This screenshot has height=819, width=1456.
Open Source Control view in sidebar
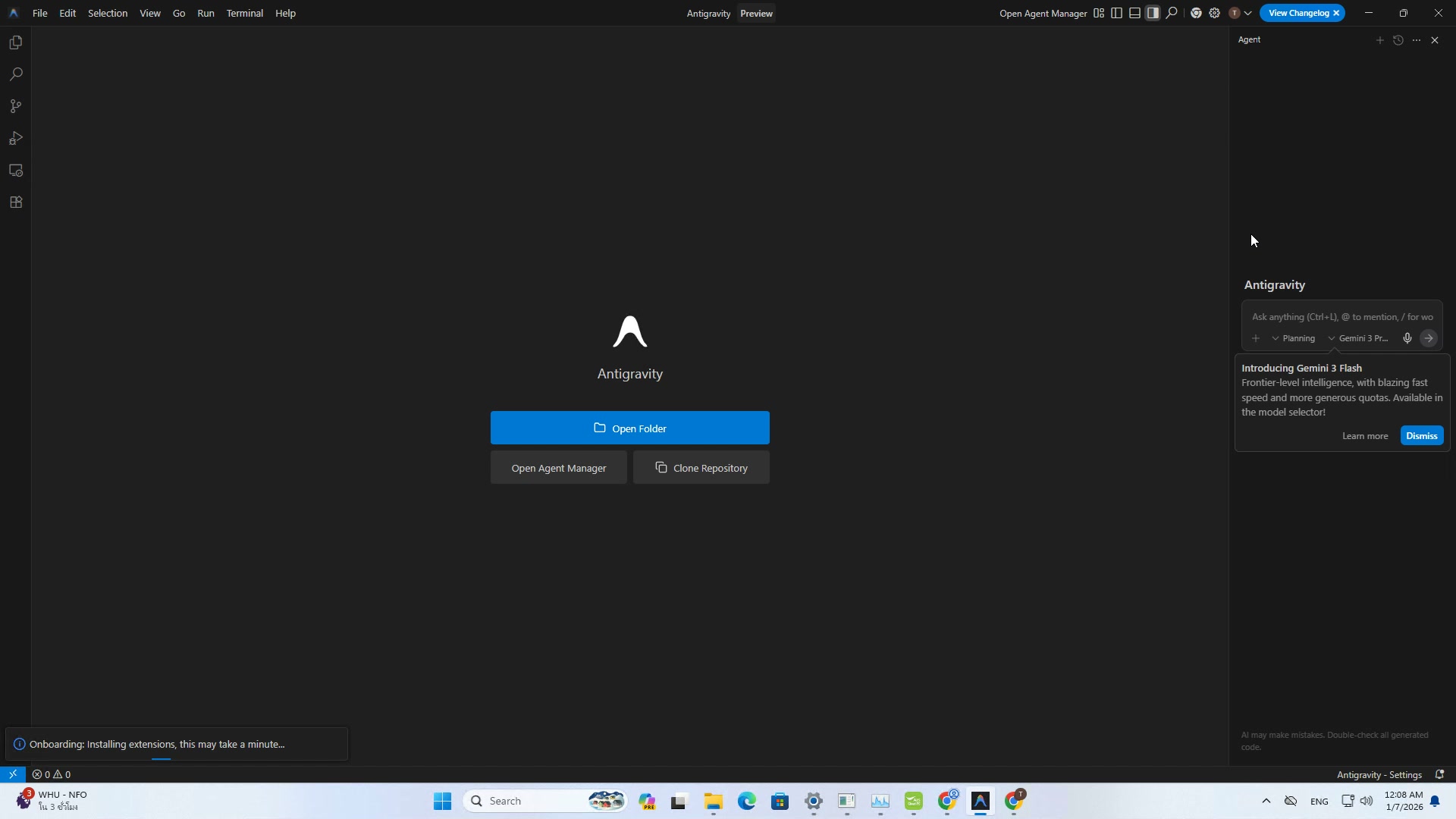tap(16, 106)
